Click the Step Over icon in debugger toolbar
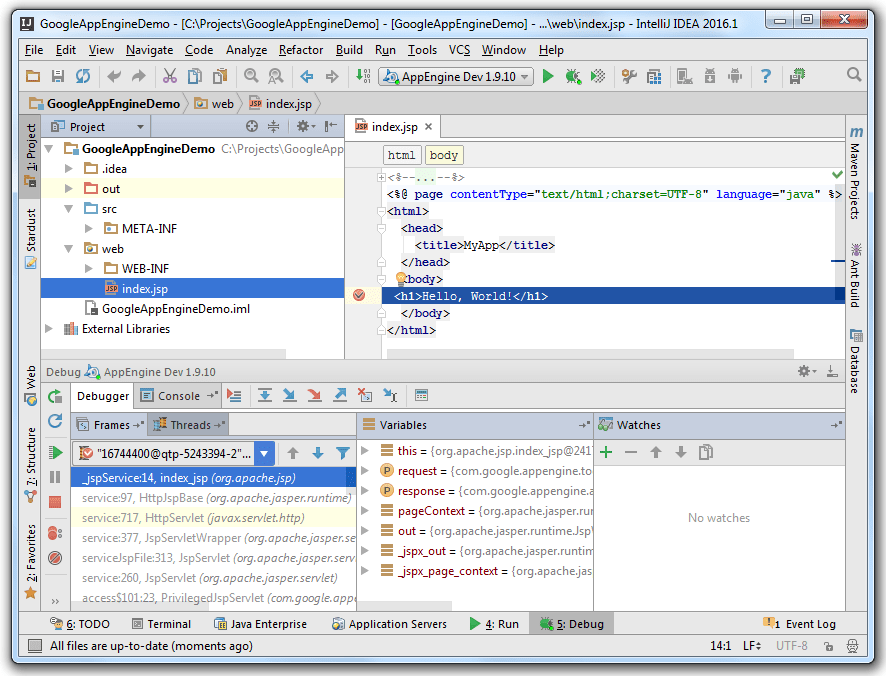886x676 pixels. [x=265, y=396]
